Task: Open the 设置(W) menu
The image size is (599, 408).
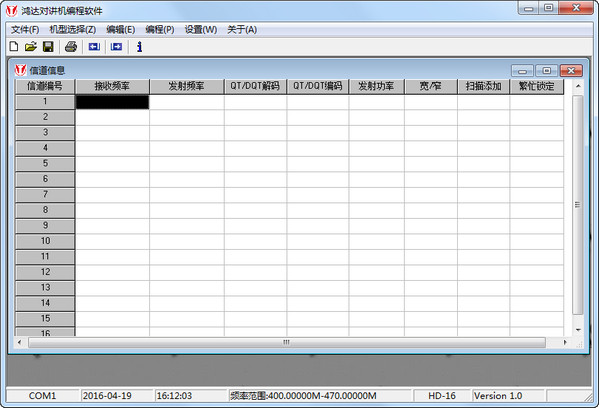Action: [x=201, y=29]
